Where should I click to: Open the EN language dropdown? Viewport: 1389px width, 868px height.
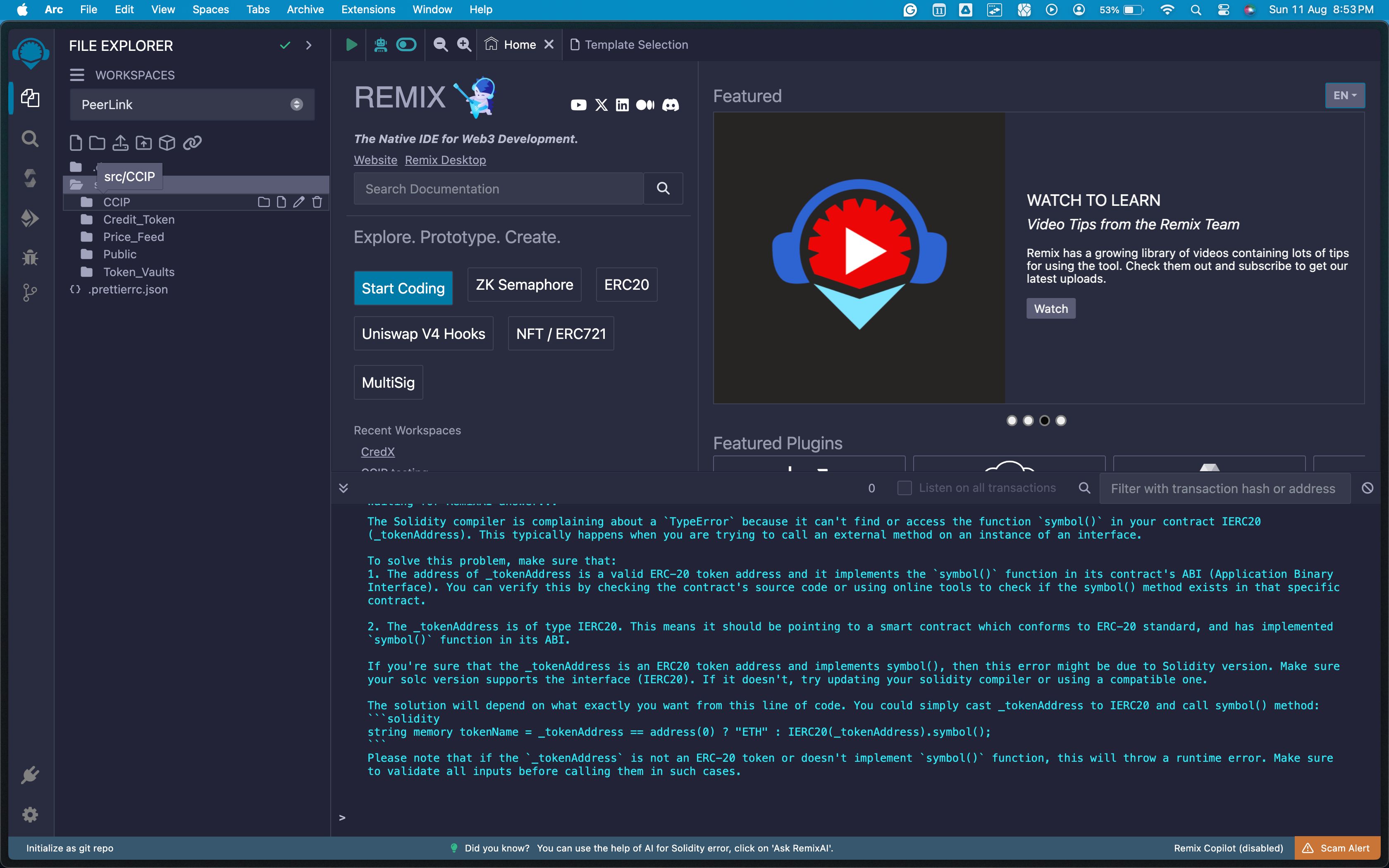coord(1345,96)
